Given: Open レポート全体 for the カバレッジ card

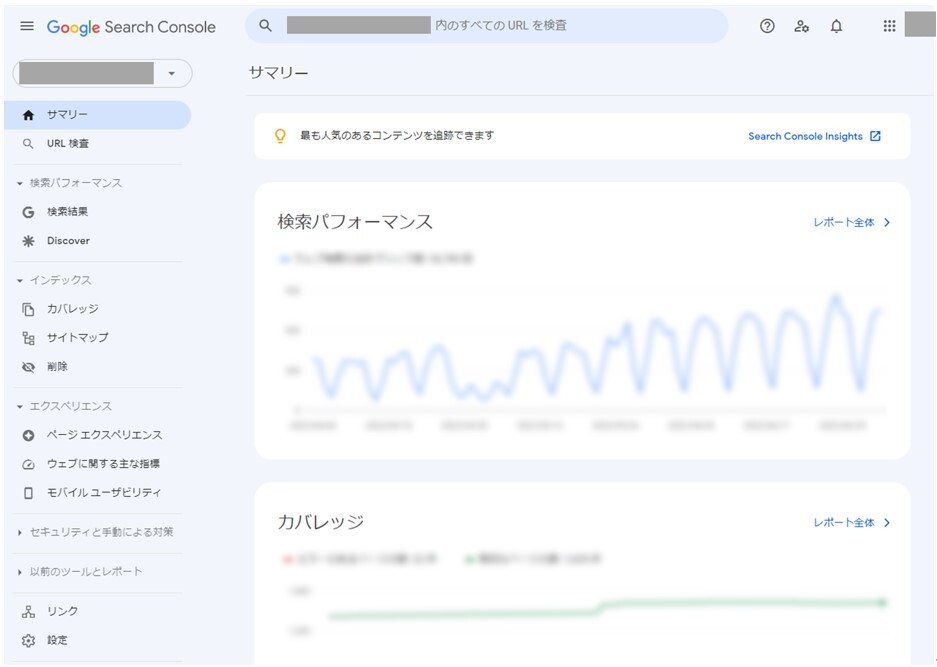Looking at the screenshot, I should pyautogui.click(x=851, y=523).
